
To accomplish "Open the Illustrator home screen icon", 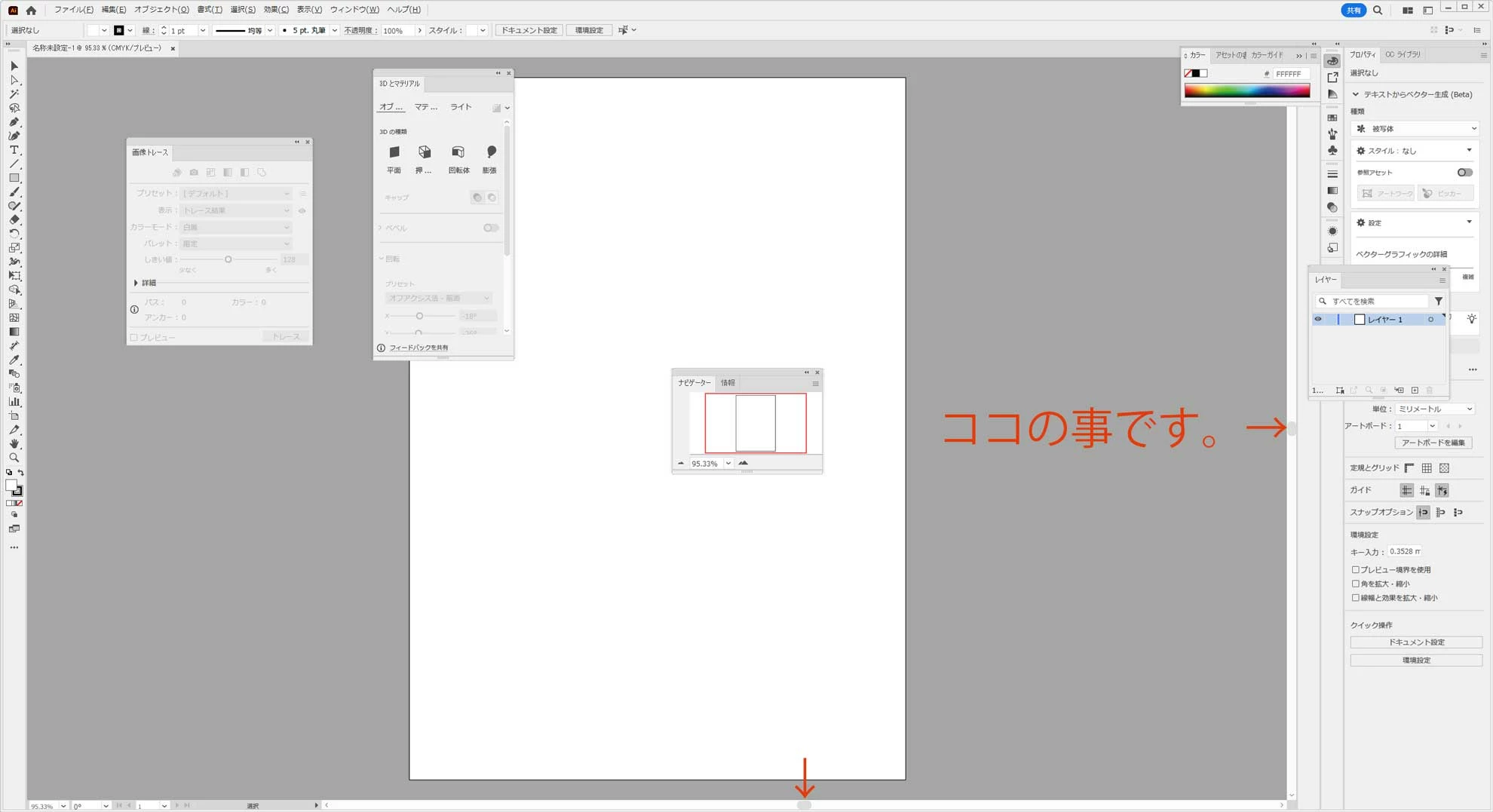I will (x=31, y=10).
